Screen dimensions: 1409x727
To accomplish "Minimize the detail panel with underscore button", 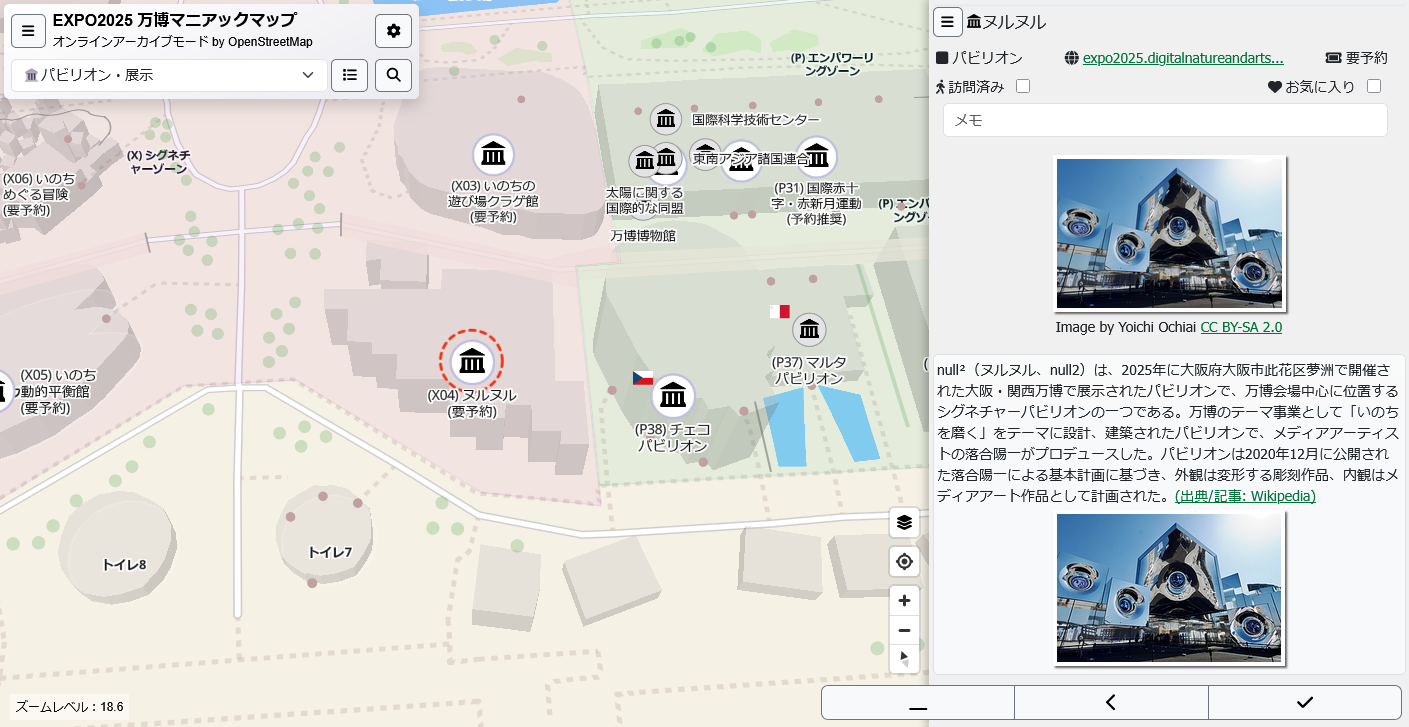I will coord(918,702).
